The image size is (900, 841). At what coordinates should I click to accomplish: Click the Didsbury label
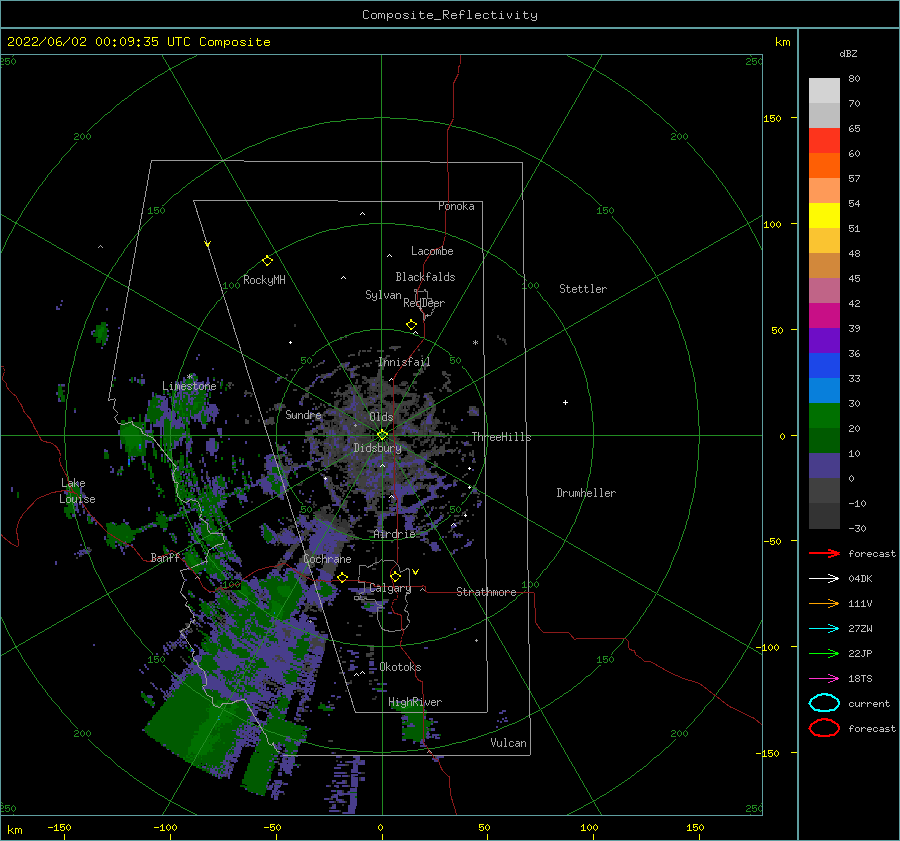click(x=377, y=448)
